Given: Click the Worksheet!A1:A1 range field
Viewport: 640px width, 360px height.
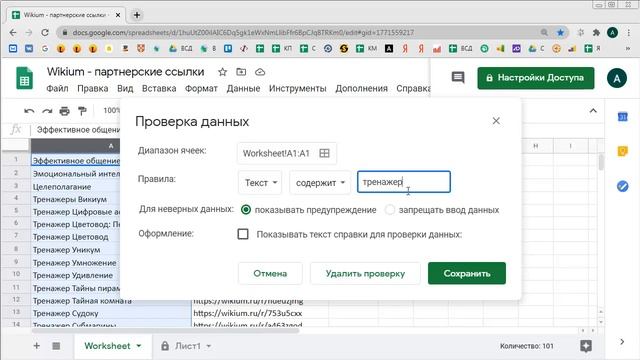Looking at the screenshot, I should (287, 153).
